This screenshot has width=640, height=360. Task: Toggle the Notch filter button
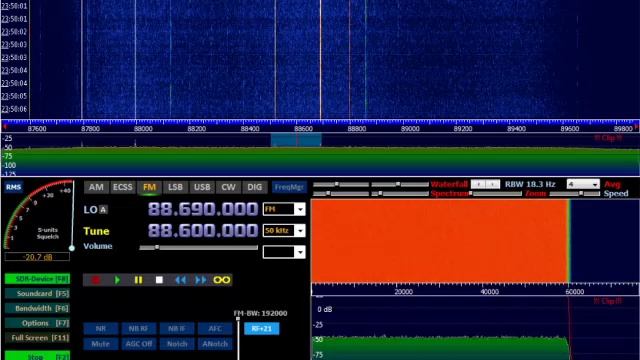[177, 344]
